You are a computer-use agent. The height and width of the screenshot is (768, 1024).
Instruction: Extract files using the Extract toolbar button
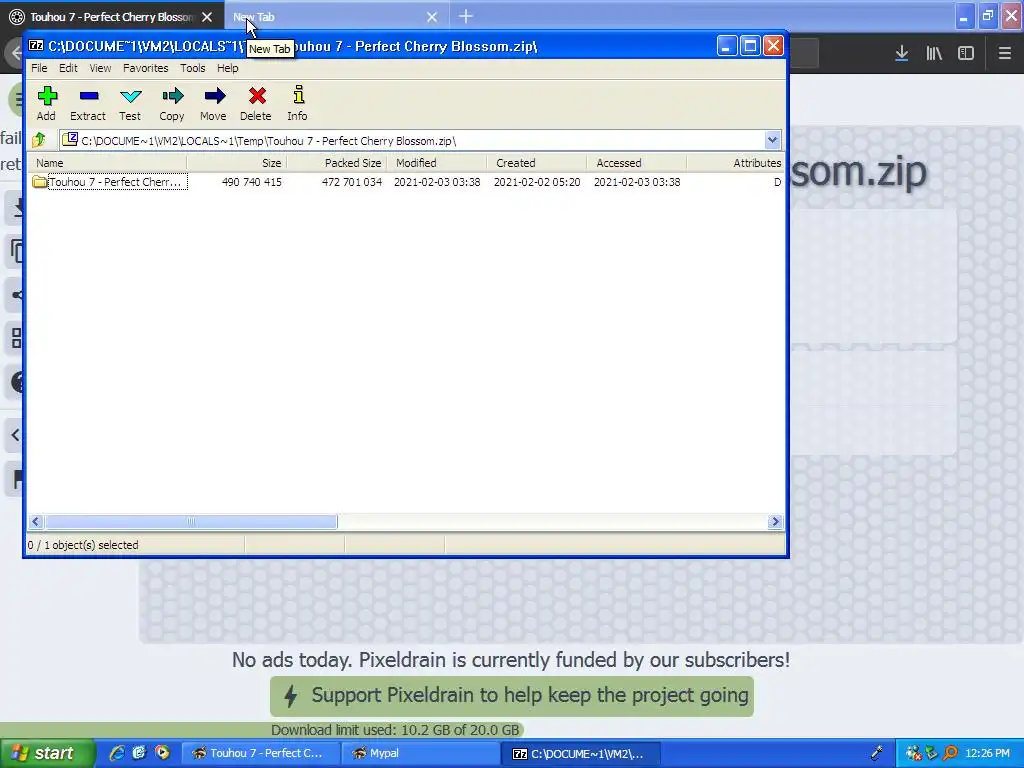88,104
